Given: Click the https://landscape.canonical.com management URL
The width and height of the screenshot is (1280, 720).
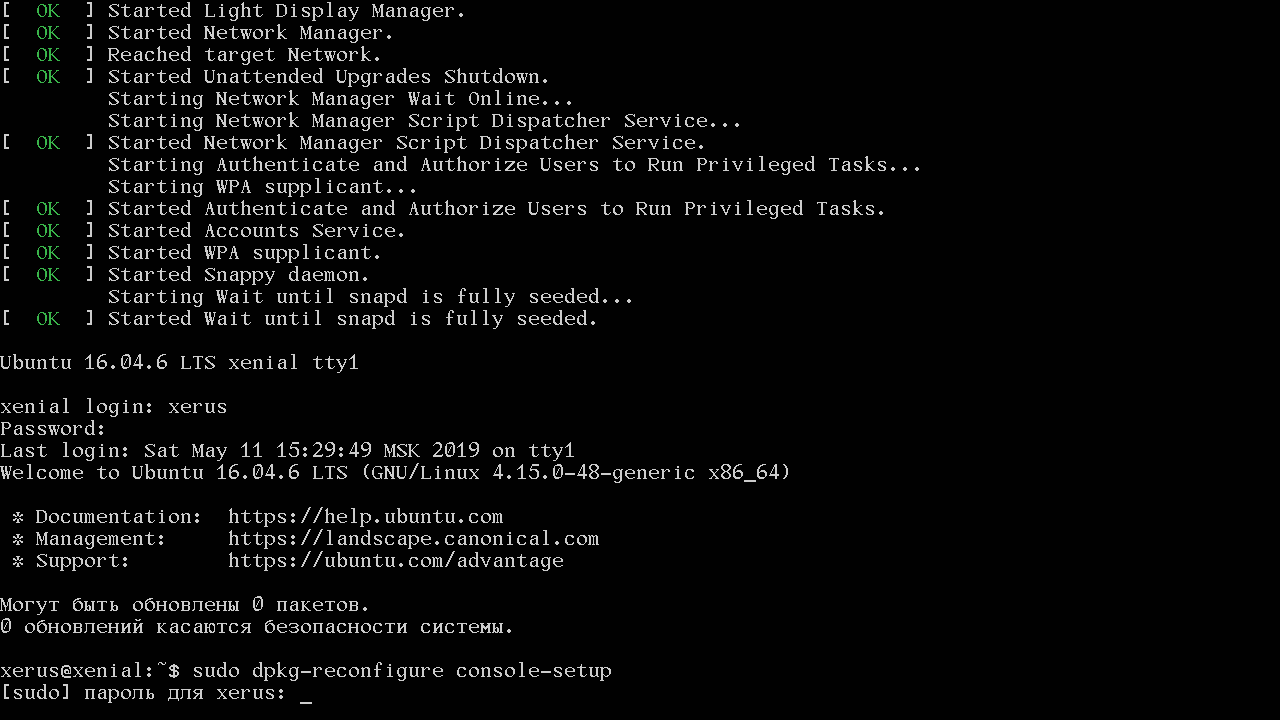Looking at the screenshot, I should [x=413, y=539].
